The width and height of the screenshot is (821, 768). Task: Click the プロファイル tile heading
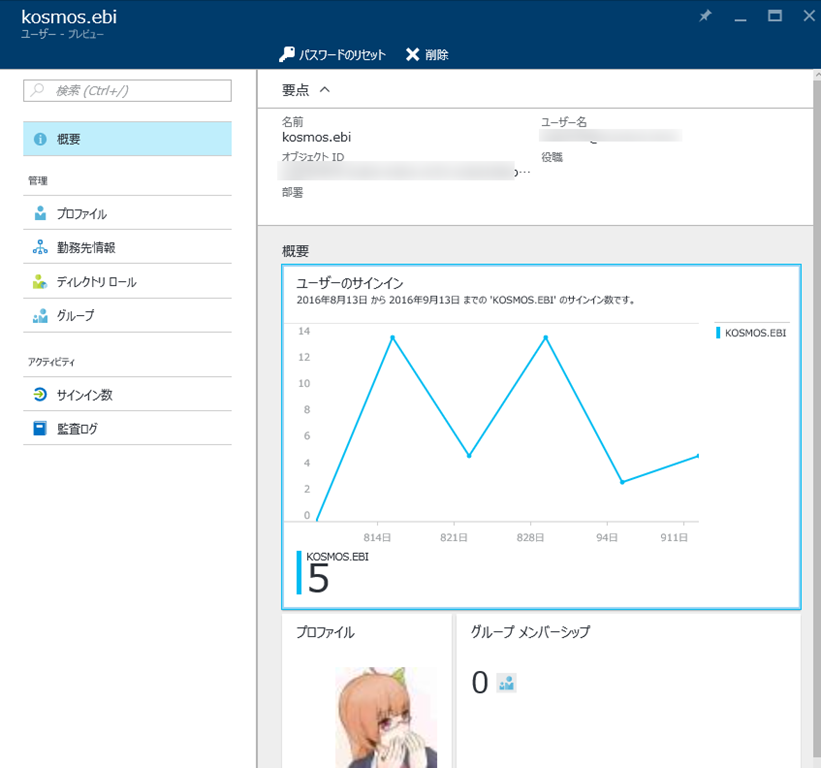pos(325,632)
